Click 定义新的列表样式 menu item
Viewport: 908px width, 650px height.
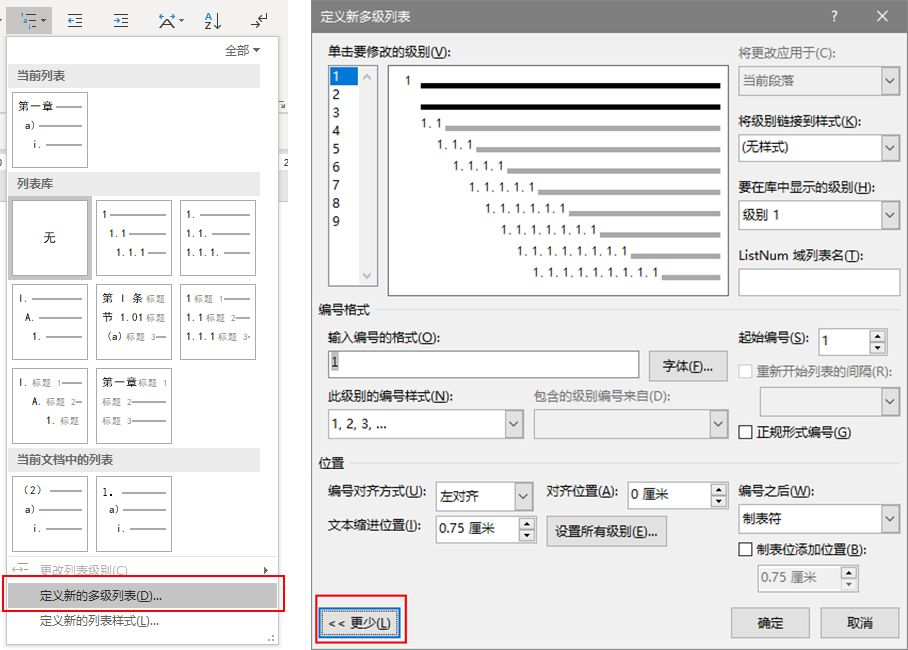tap(142, 621)
